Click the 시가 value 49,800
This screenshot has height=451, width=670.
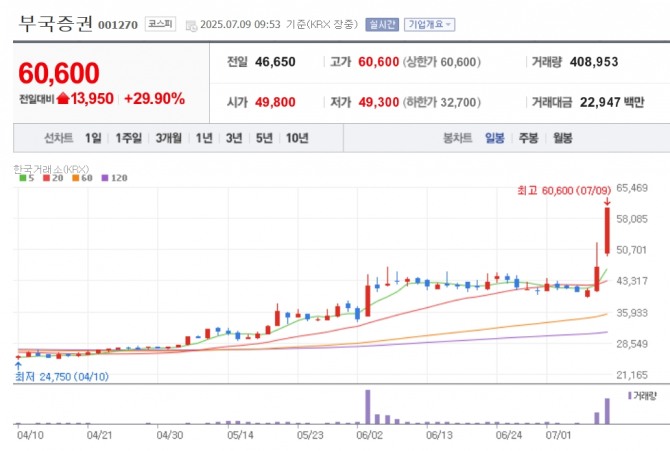(275, 102)
